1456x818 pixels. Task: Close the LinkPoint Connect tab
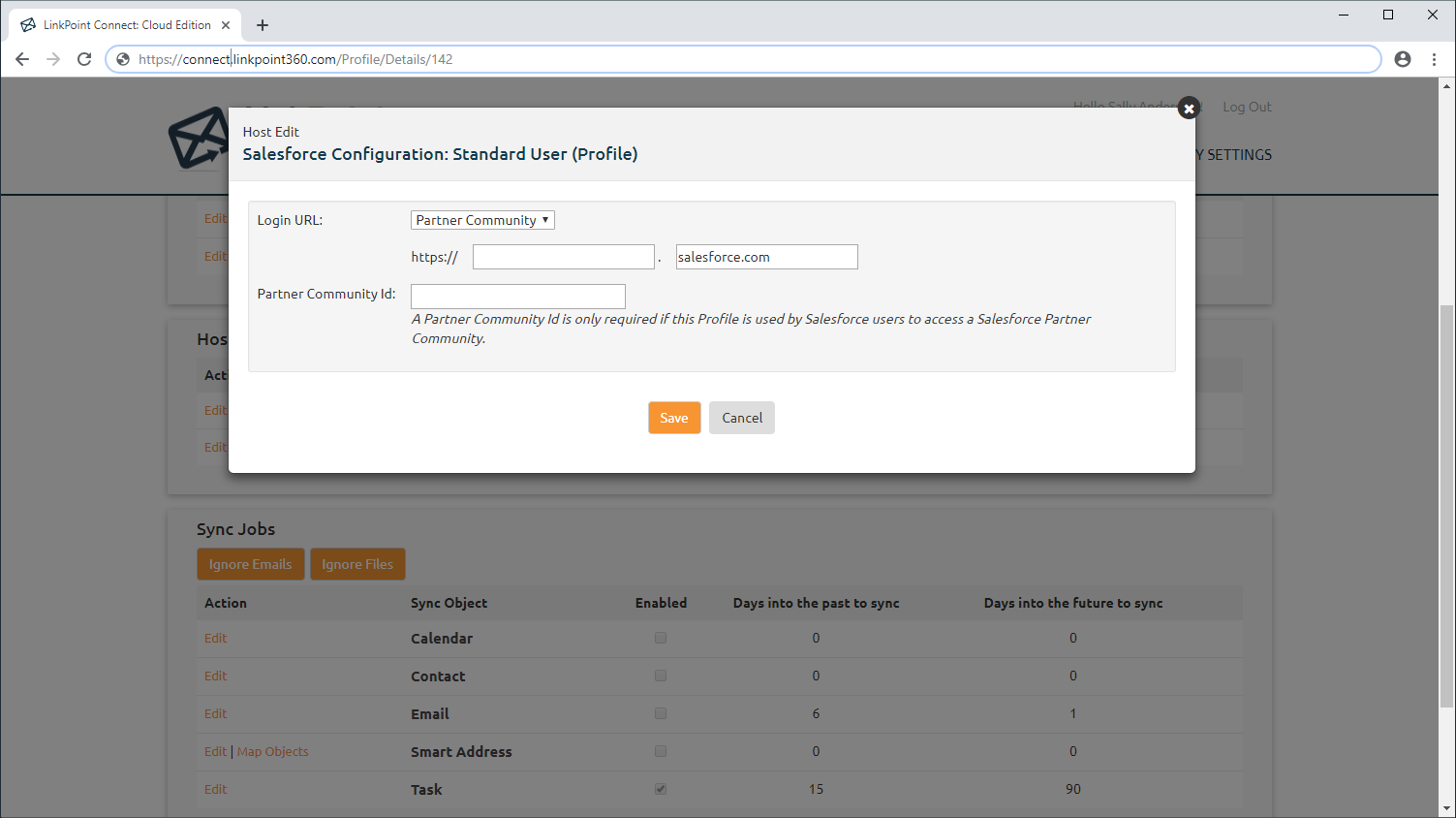pos(227,25)
